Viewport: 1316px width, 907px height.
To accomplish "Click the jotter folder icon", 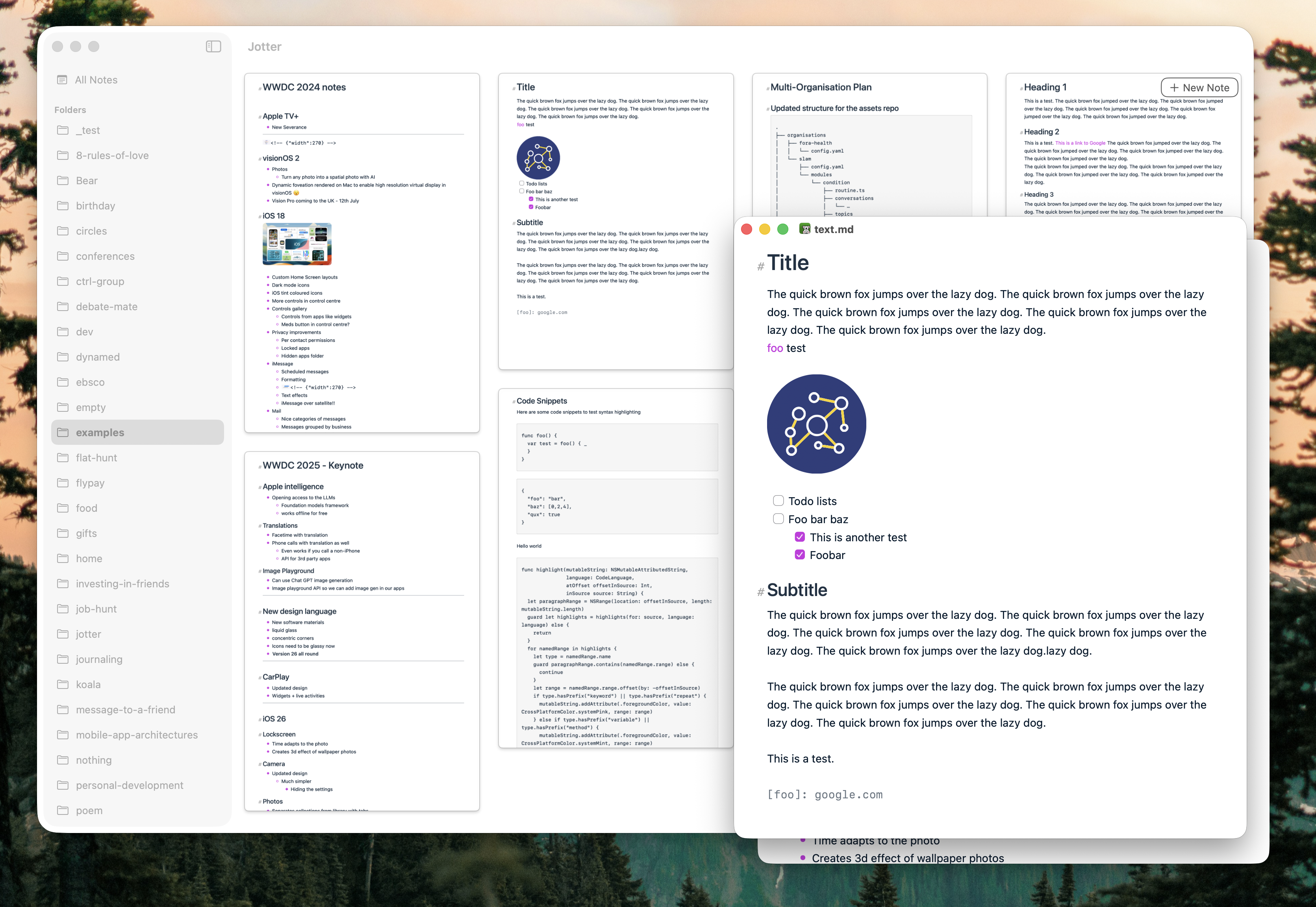I will tap(63, 634).
